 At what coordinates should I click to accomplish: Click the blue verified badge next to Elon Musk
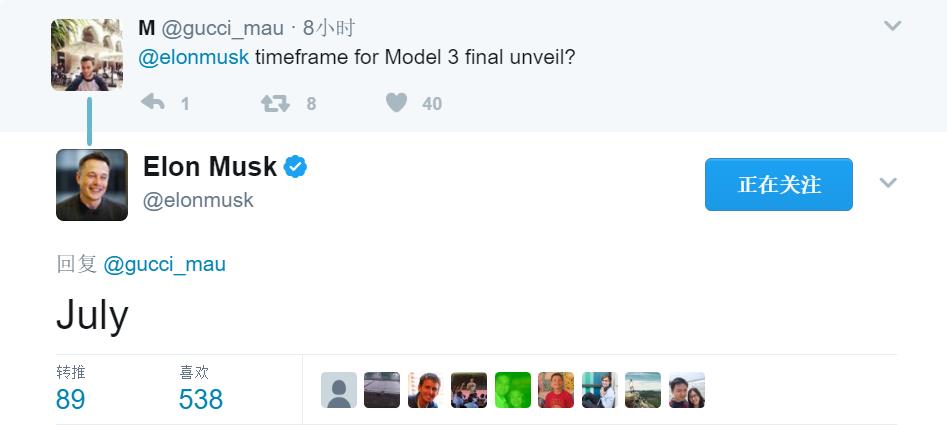[295, 167]
